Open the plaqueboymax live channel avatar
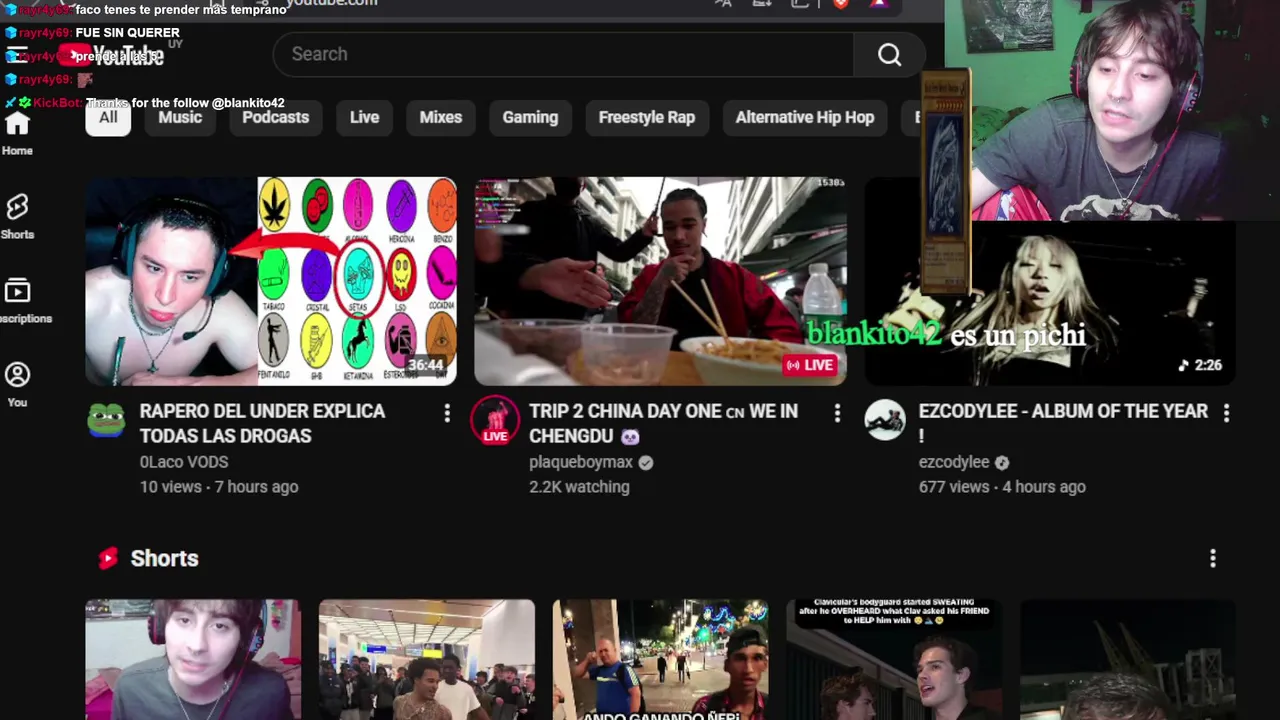1280x720 pixels. (495, 421)
